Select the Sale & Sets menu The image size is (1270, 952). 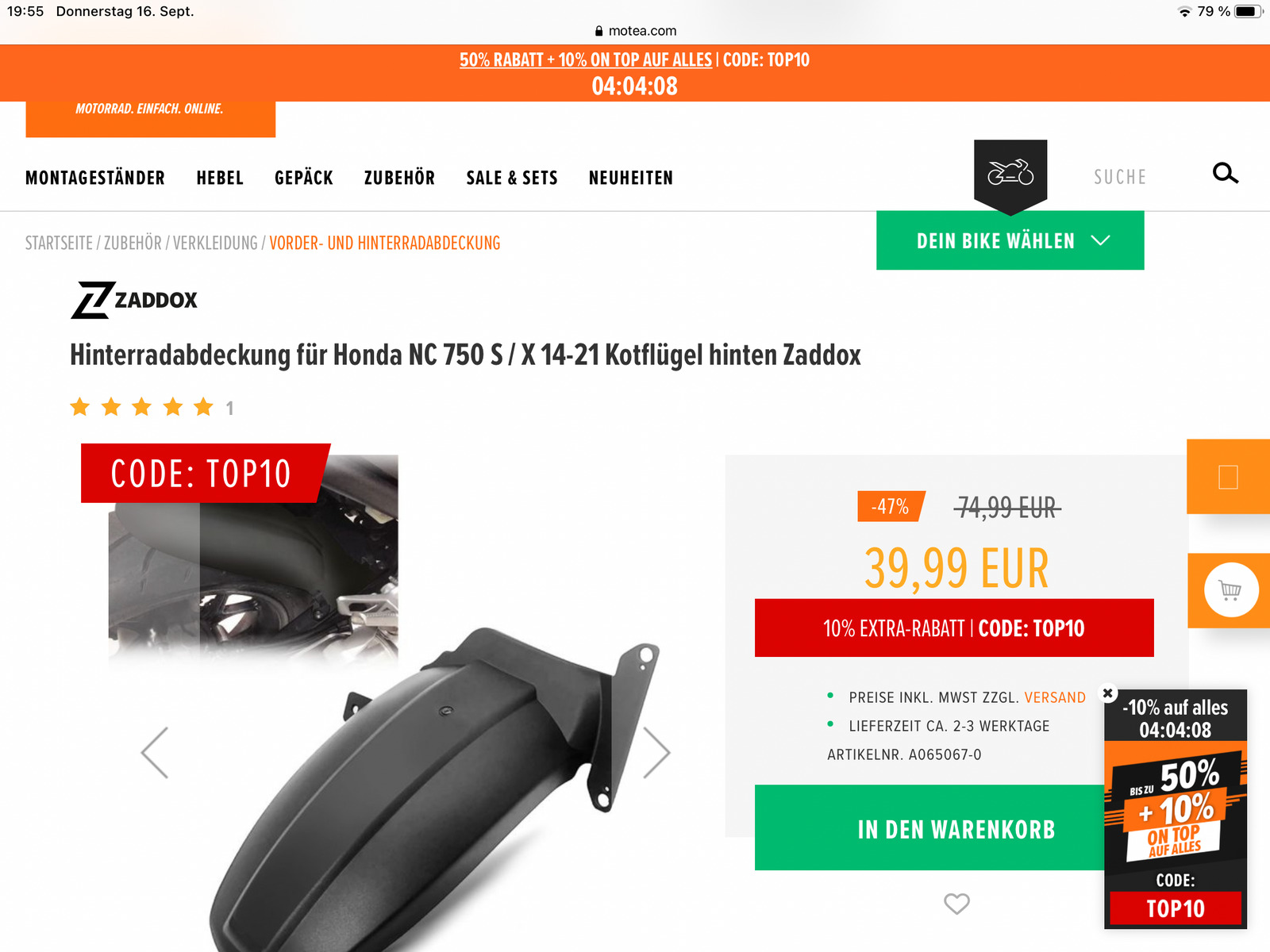point(512,178)
